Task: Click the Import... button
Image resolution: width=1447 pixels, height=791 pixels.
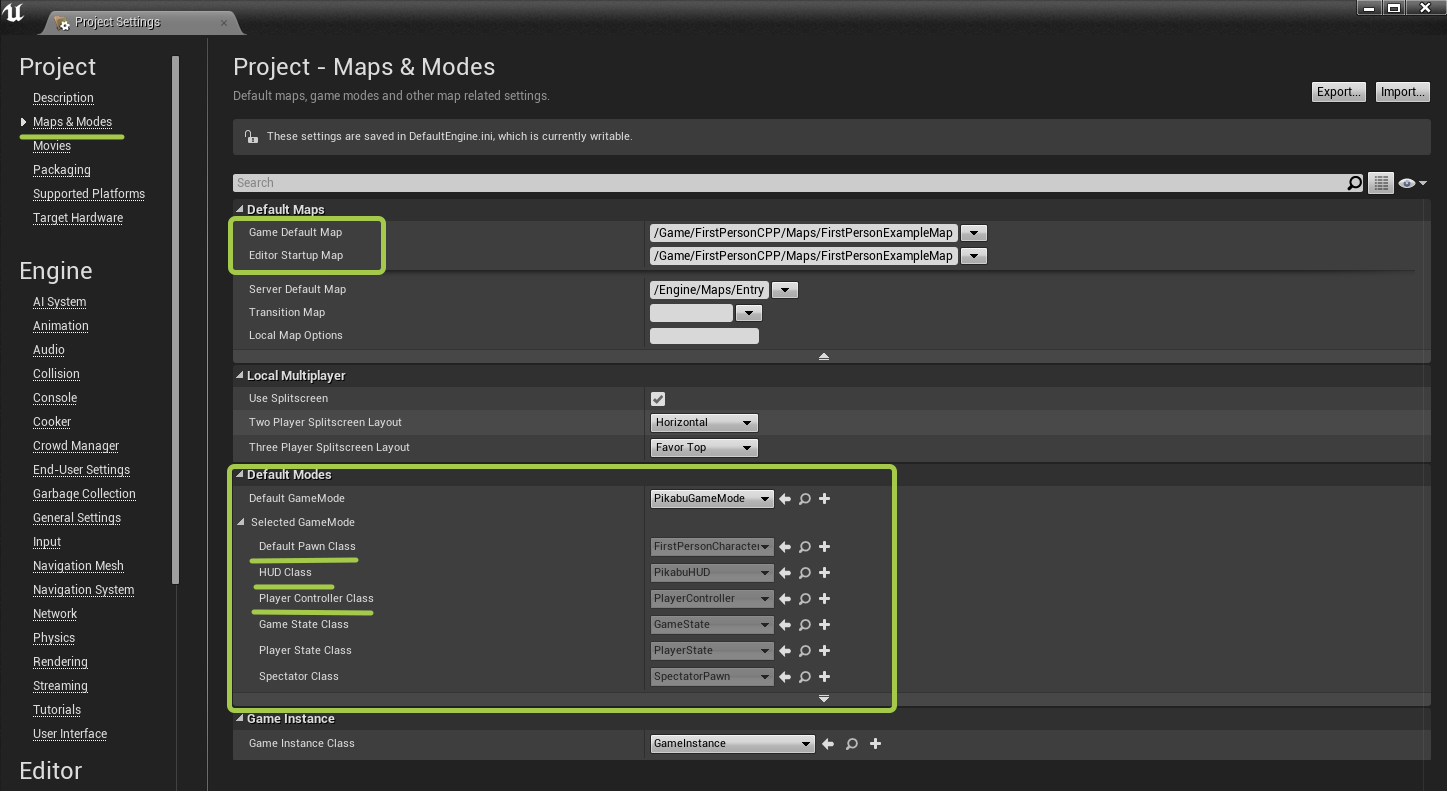Action: click(x=1403, y=92)
